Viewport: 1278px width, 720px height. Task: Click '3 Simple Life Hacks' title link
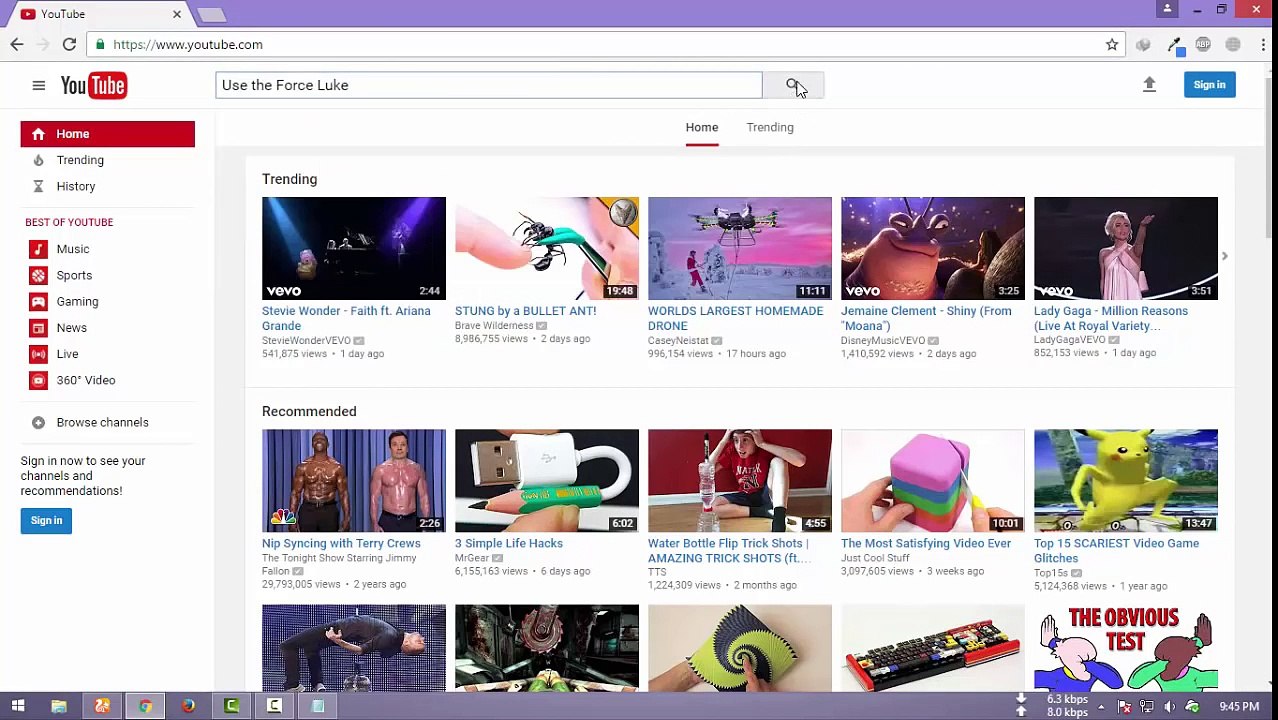(509, 543)
